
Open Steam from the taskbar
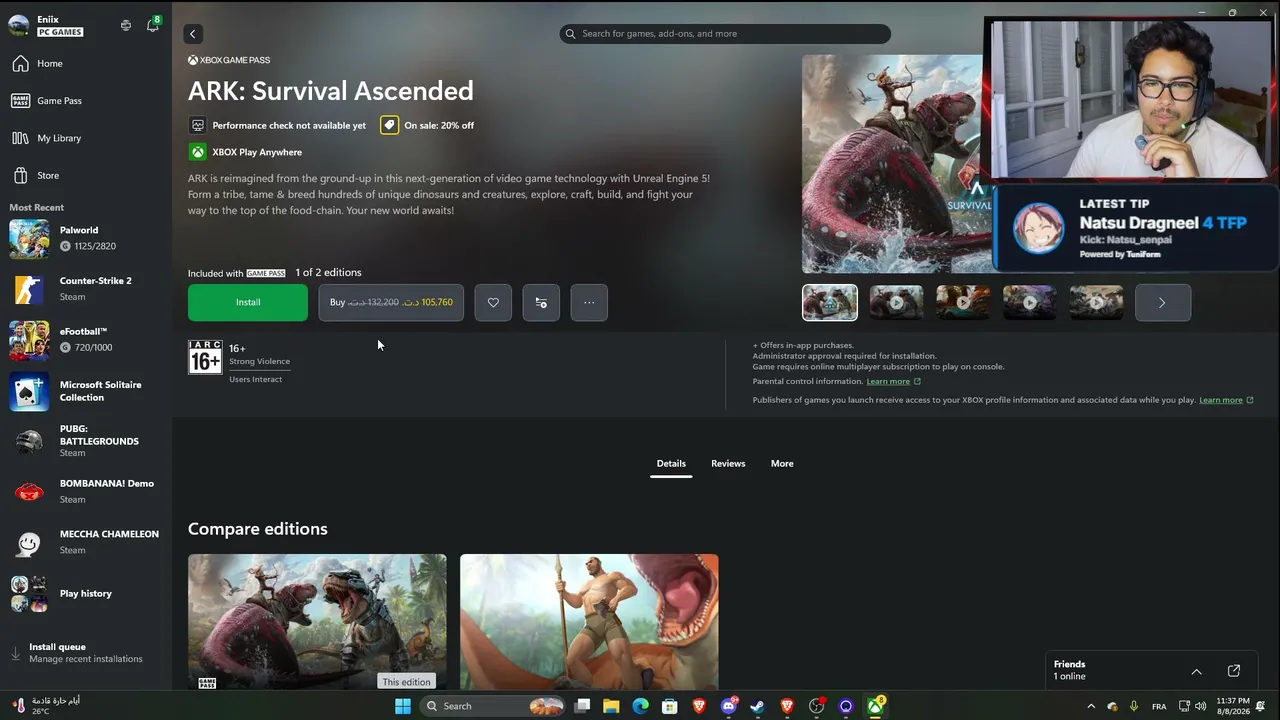pyautogui.click(x=758, y=706)
